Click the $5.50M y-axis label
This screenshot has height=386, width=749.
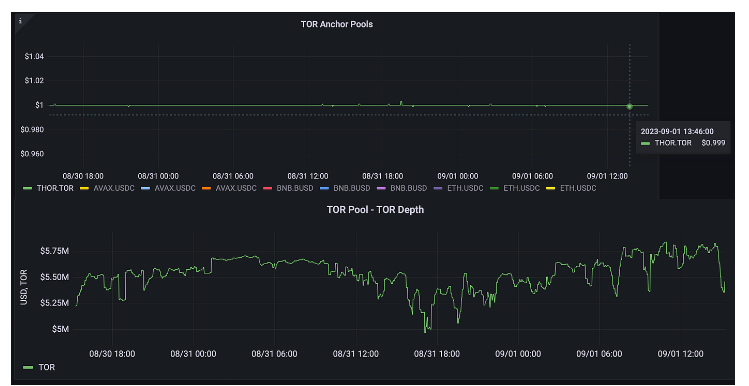pos(54,277)
